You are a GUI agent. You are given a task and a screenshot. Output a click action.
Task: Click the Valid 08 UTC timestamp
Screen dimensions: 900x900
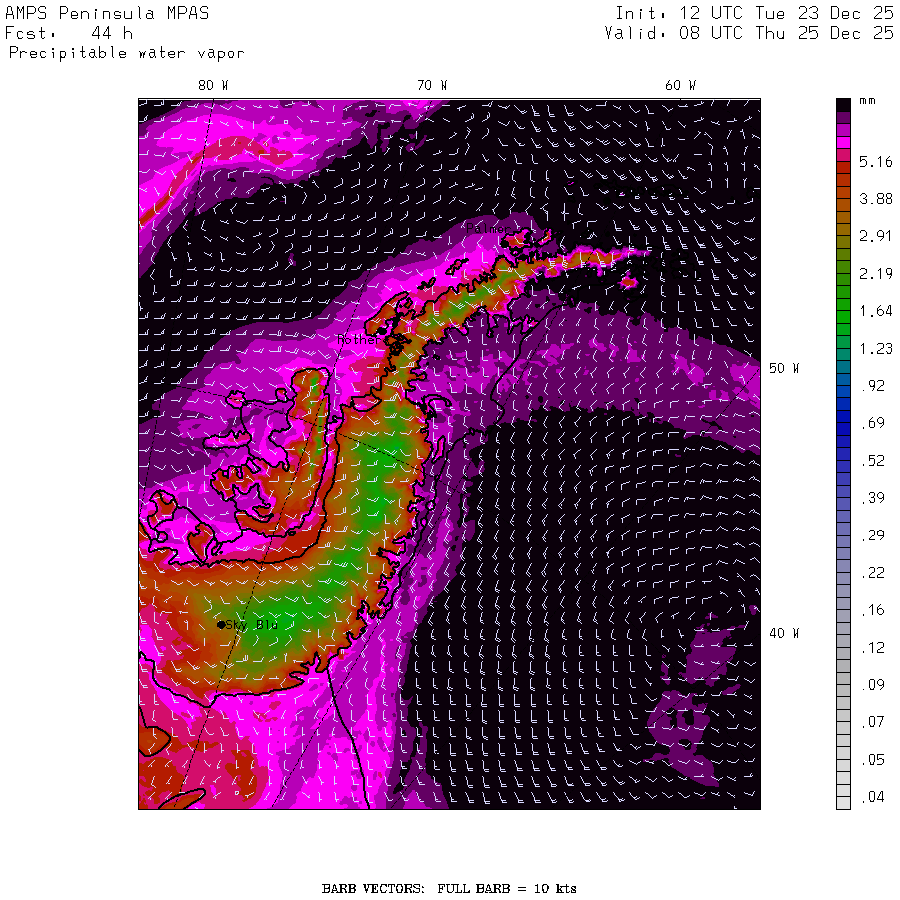pos(748,33)
